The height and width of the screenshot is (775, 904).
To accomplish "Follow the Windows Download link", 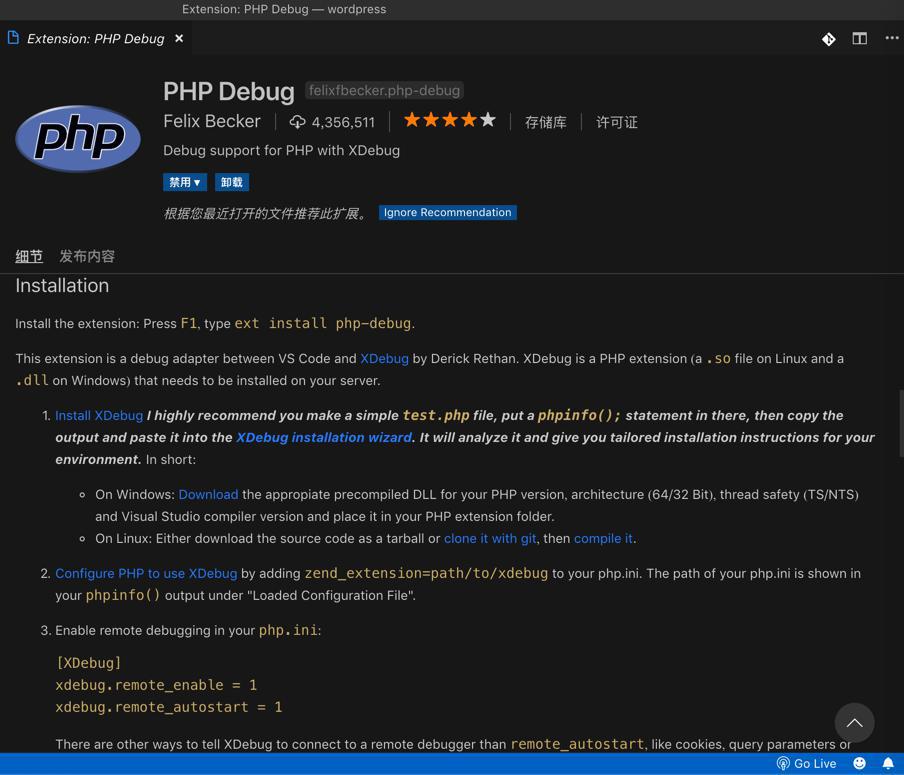I will click(x=208, y=494).
